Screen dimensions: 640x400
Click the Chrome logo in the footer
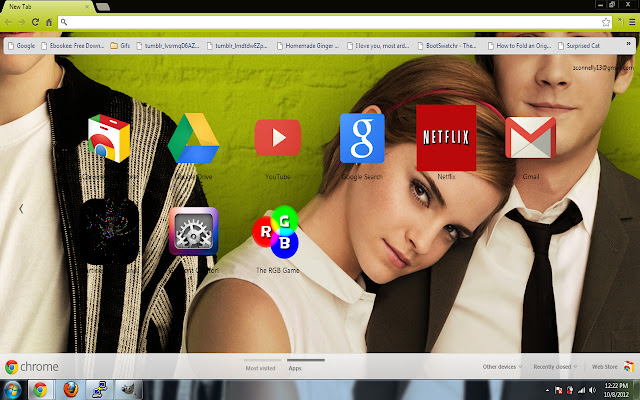click(x=31, y=367)
